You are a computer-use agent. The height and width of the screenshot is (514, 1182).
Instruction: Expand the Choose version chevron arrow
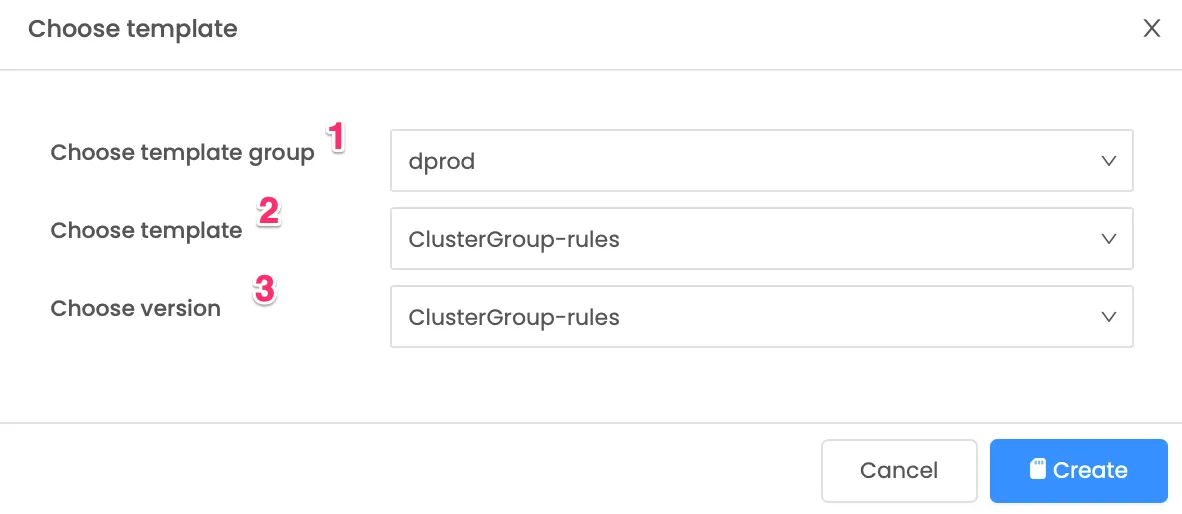[1108, 317]
